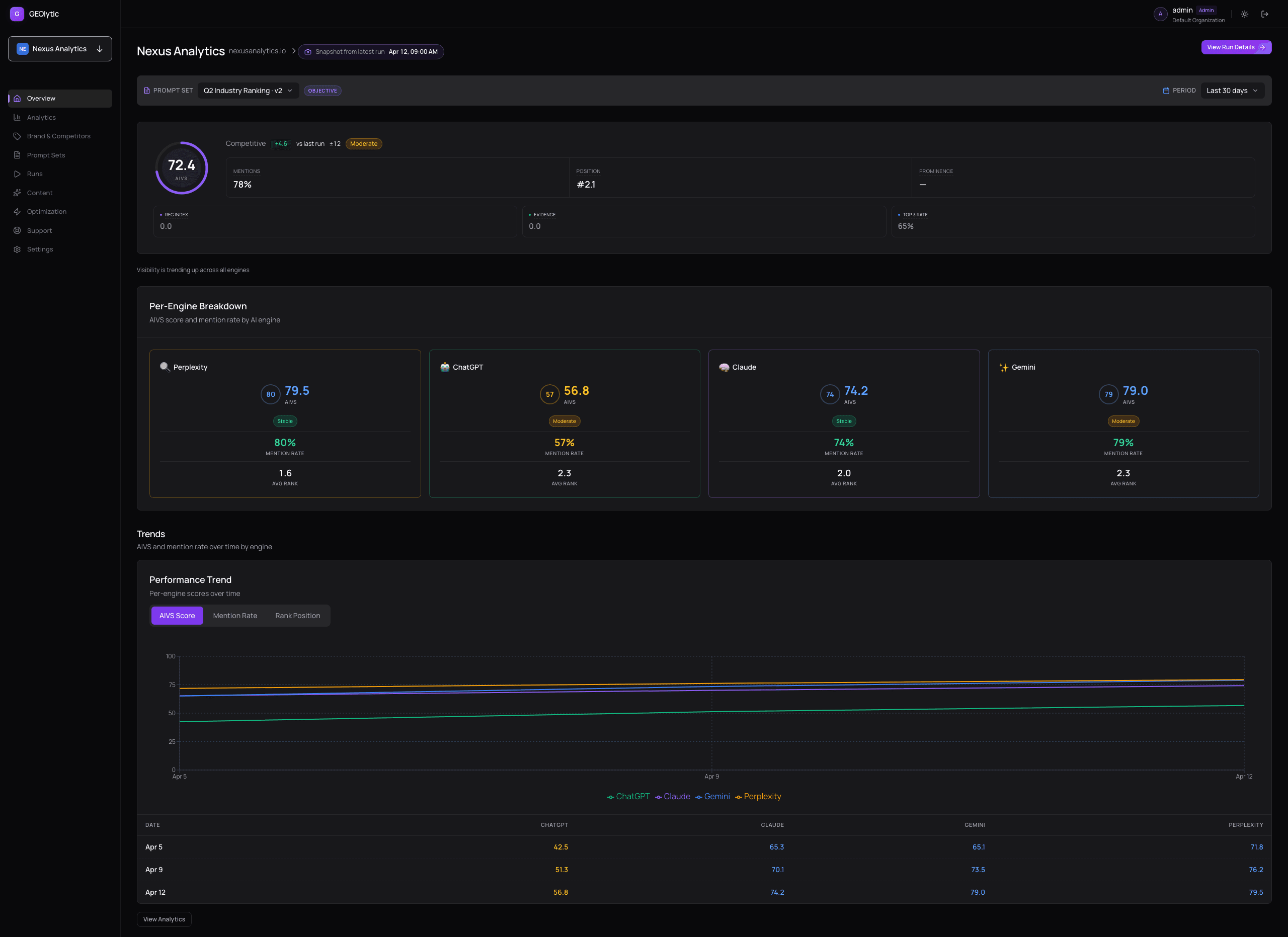Click the snapshot camera icon
The height and width of the screenshot is (937, 1288).
click(308, 52)
